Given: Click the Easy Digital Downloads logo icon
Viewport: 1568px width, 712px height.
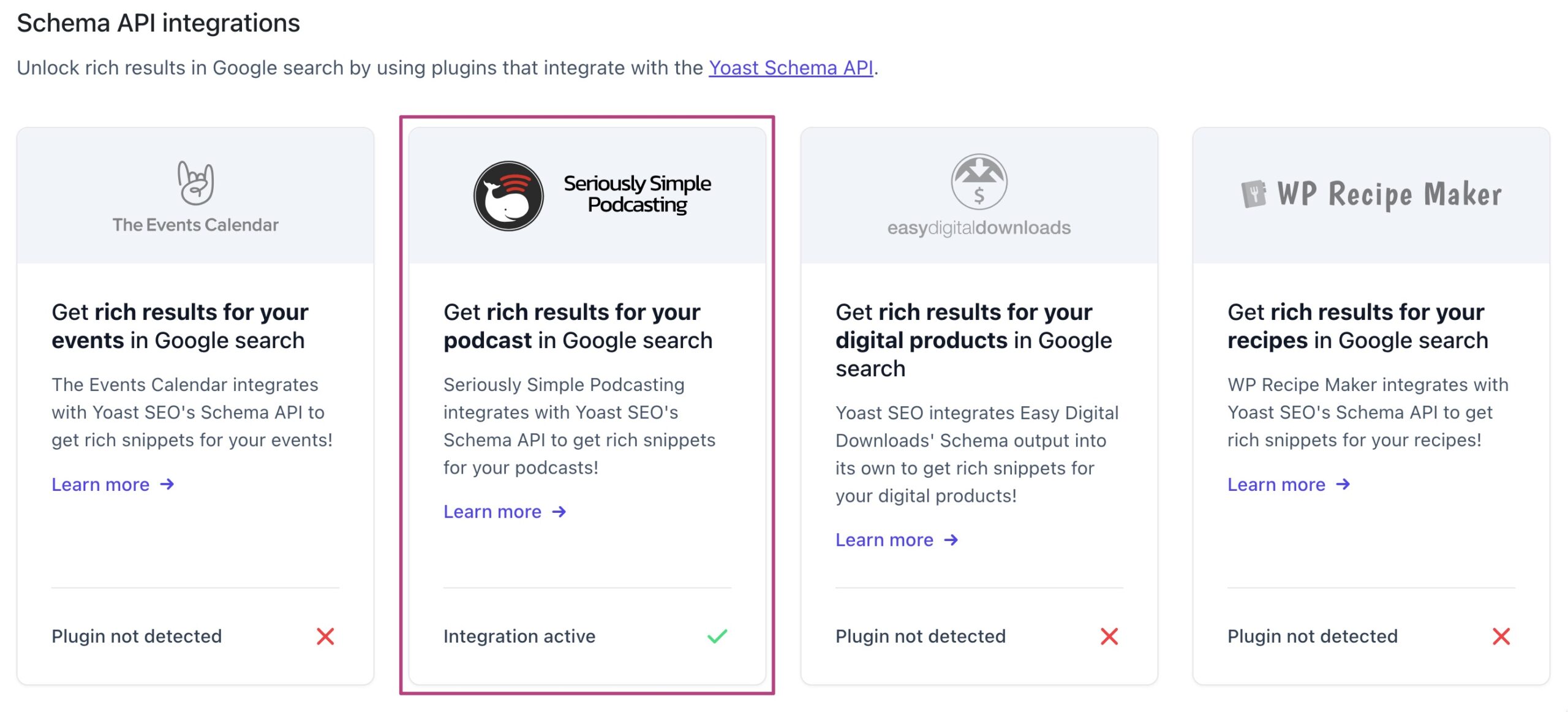Looking at the screenshot, I should click(x=979, y=182).
